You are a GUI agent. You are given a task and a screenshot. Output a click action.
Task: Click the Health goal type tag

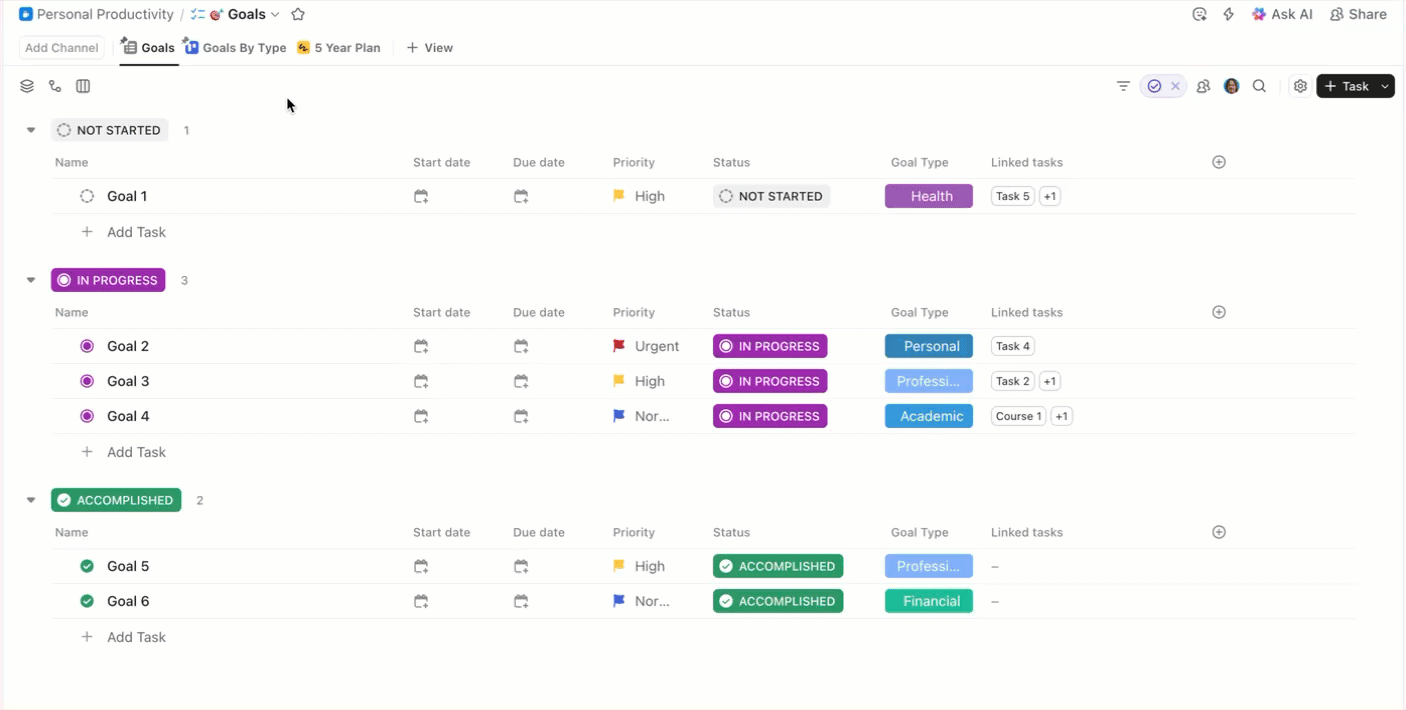(x=929, y=197)
